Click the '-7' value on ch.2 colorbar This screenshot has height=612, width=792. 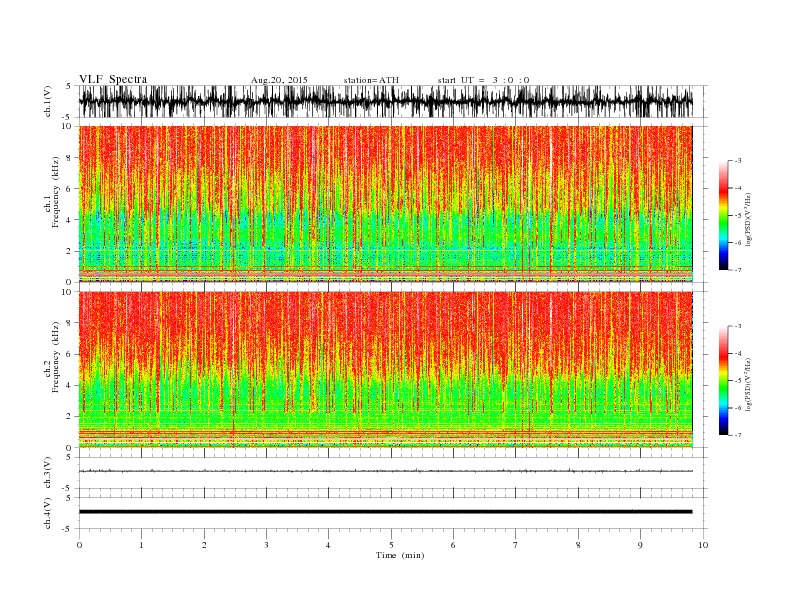tap(738, 435)
